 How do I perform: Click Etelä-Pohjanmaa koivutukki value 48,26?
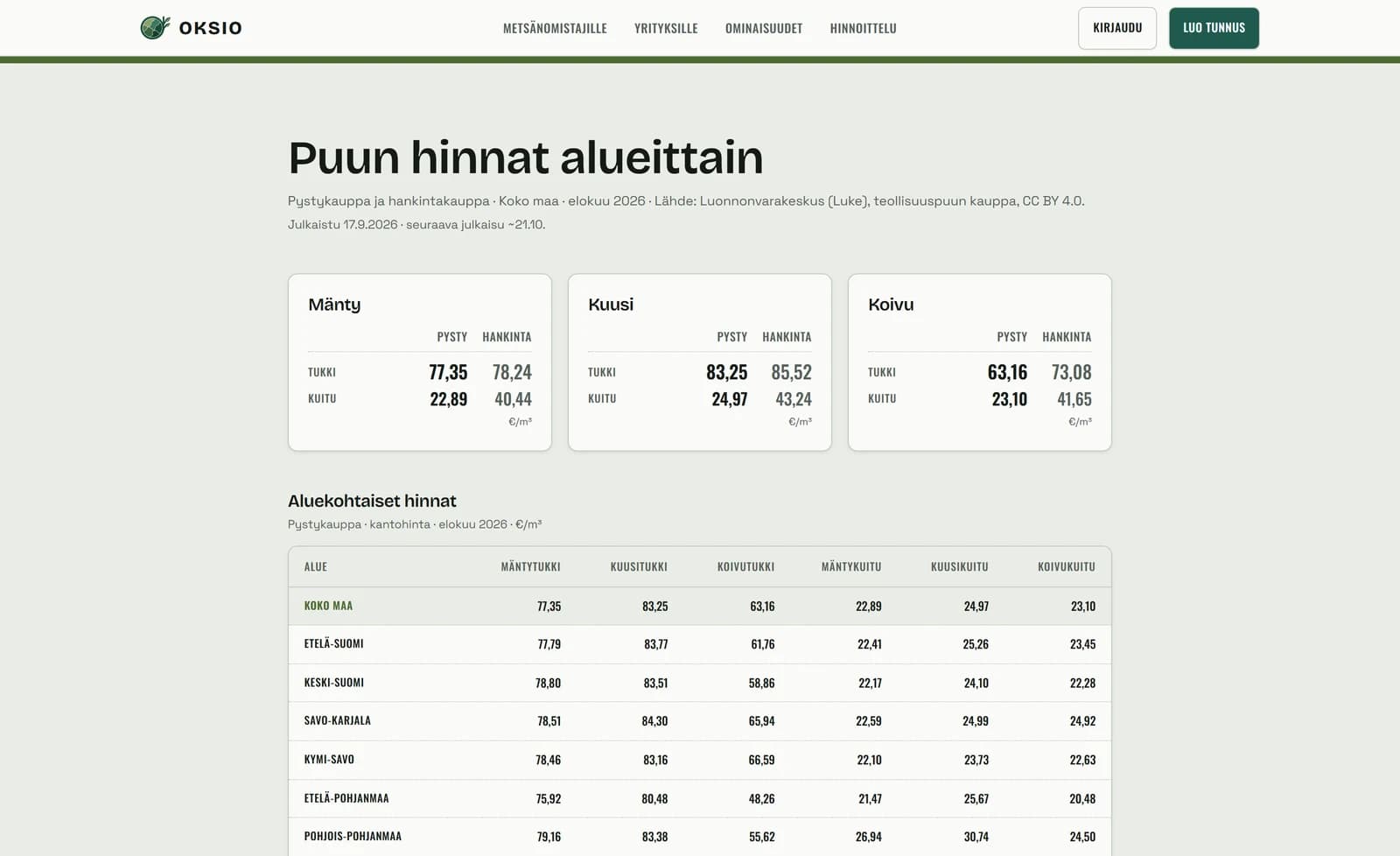[761, 798]
